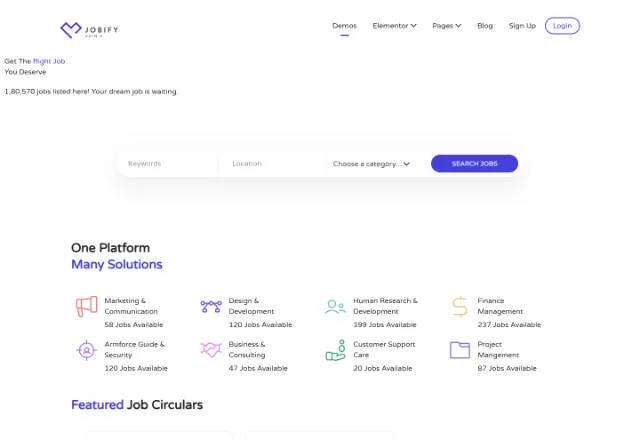Select the Business & Consulting handshake icon
Viewport: 640px width, 440px height.
coord(211,350)
